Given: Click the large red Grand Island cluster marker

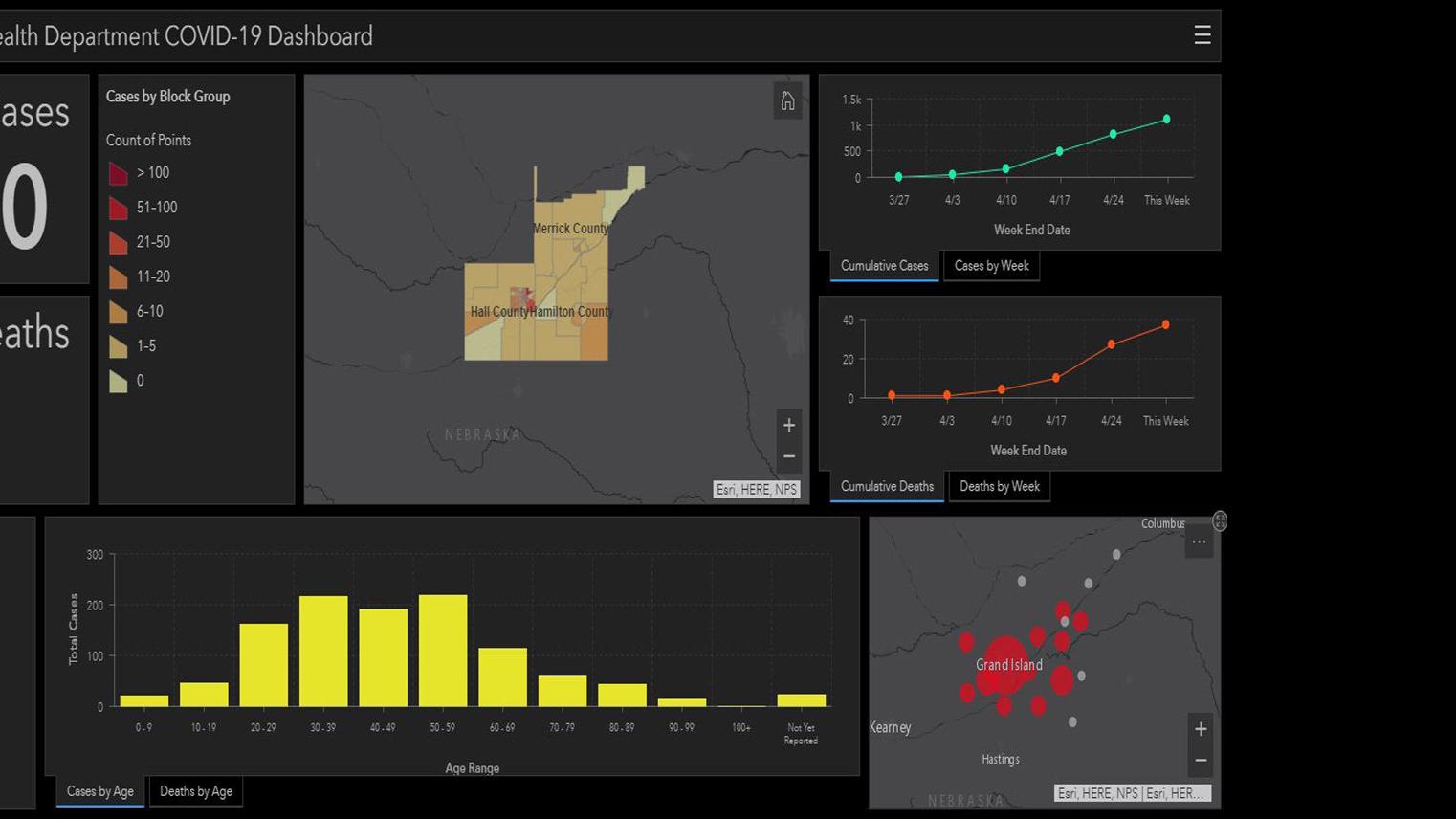Looking at the screenshot, I should pyautogui.click(x=1004, y=662).
